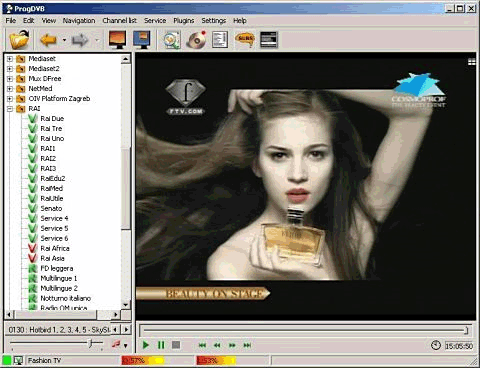This screenshot has width=480, height=368.
Task: Expand the Mediaset2 folder
Action: (10, 69)
